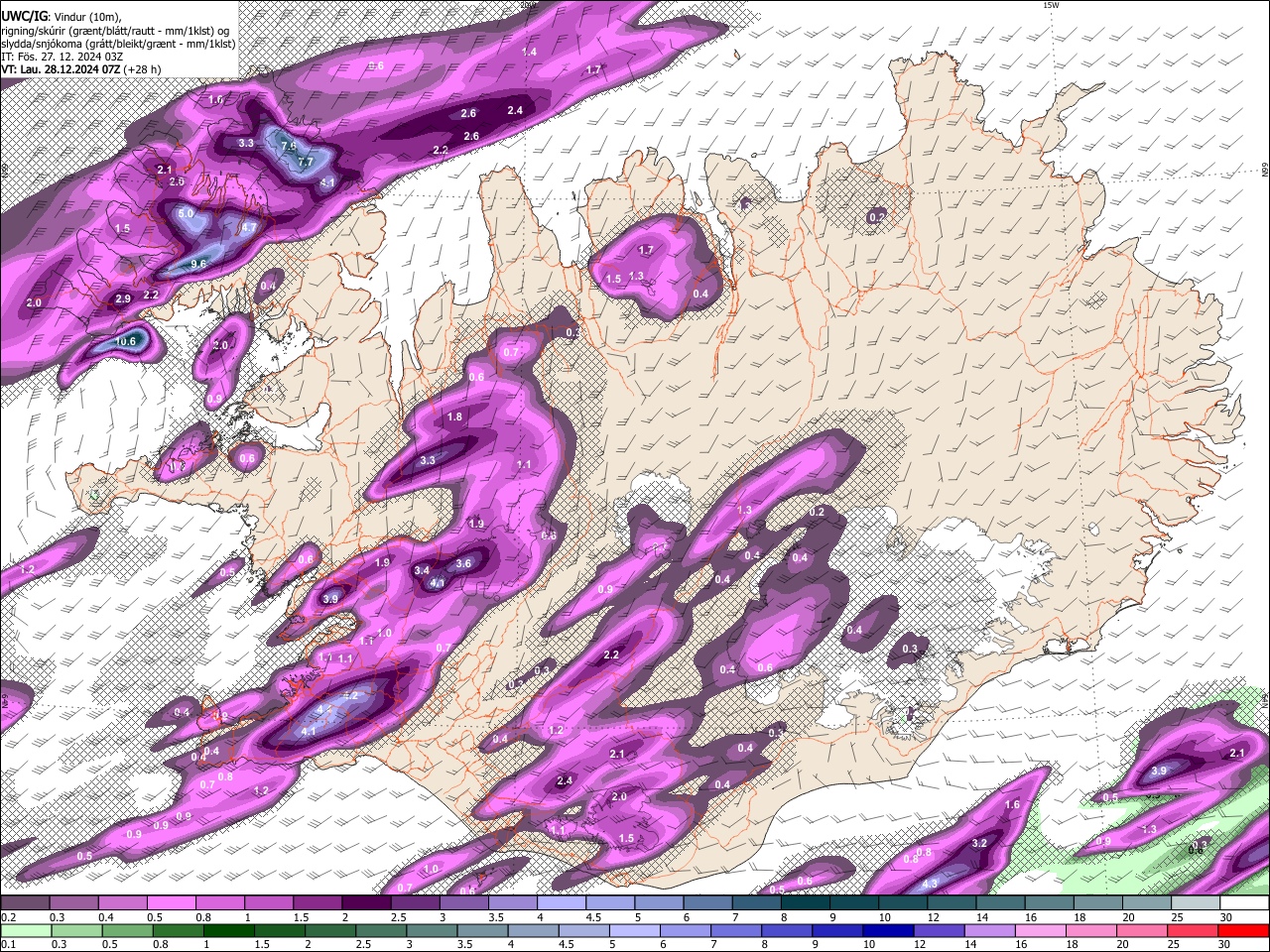
Task: Select the 3.4 precipitation value label
Action: click(x=422, y=570)
